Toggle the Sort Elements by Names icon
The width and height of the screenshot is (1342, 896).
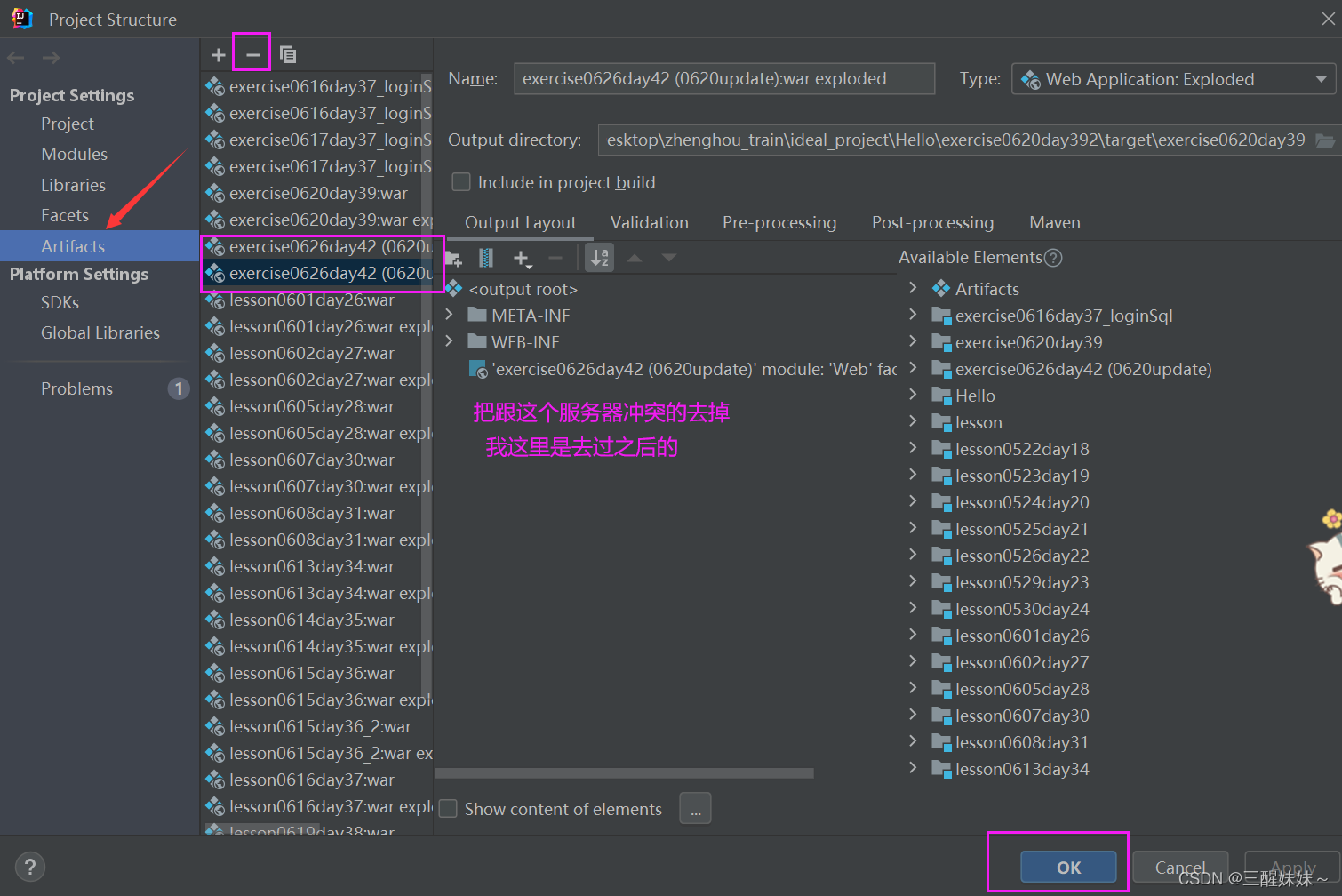(x=600, y=258)
